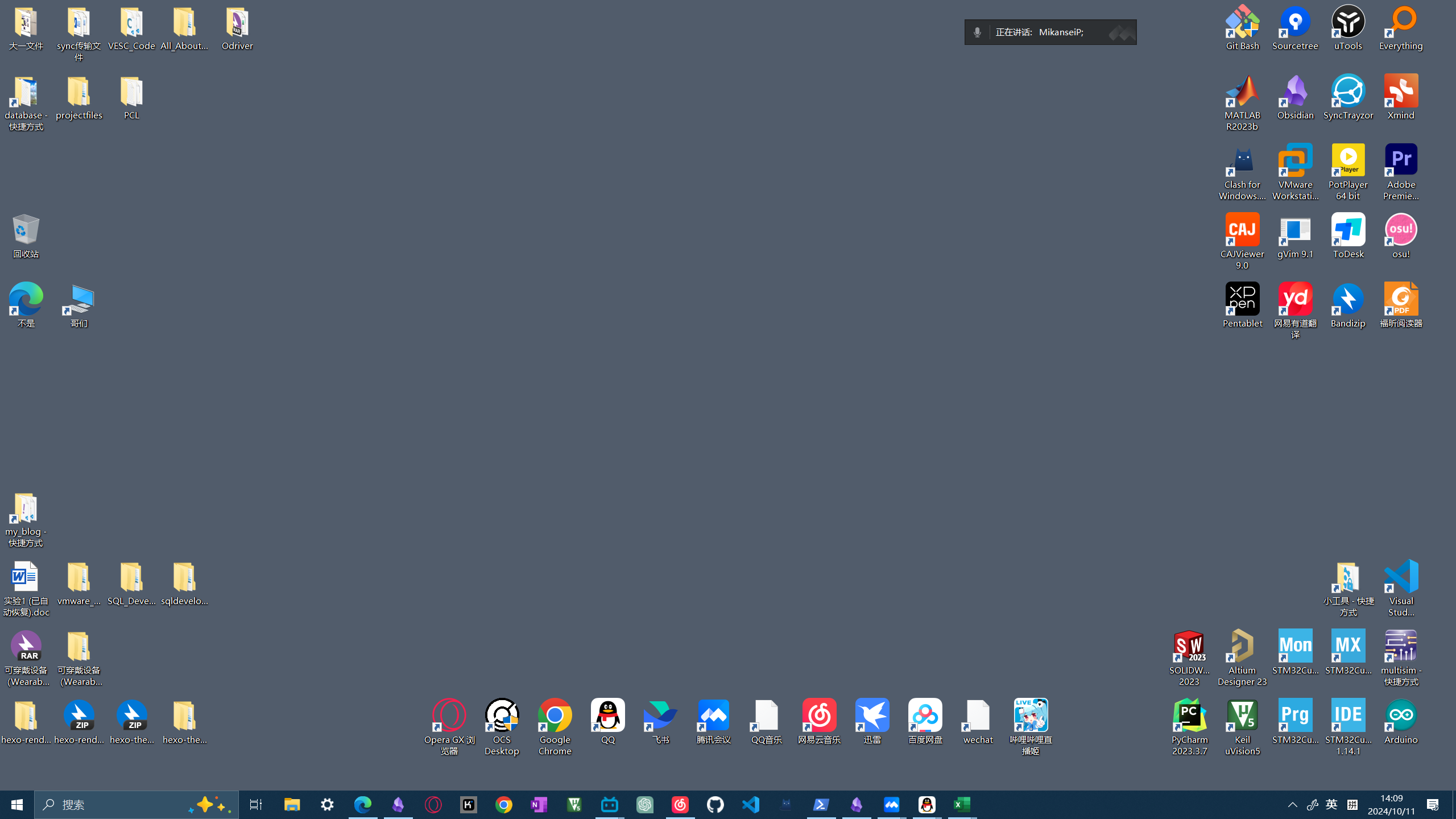Open the Everything search shortcut
This screenshot has width=1456, height=819.
coord(1401,28)
